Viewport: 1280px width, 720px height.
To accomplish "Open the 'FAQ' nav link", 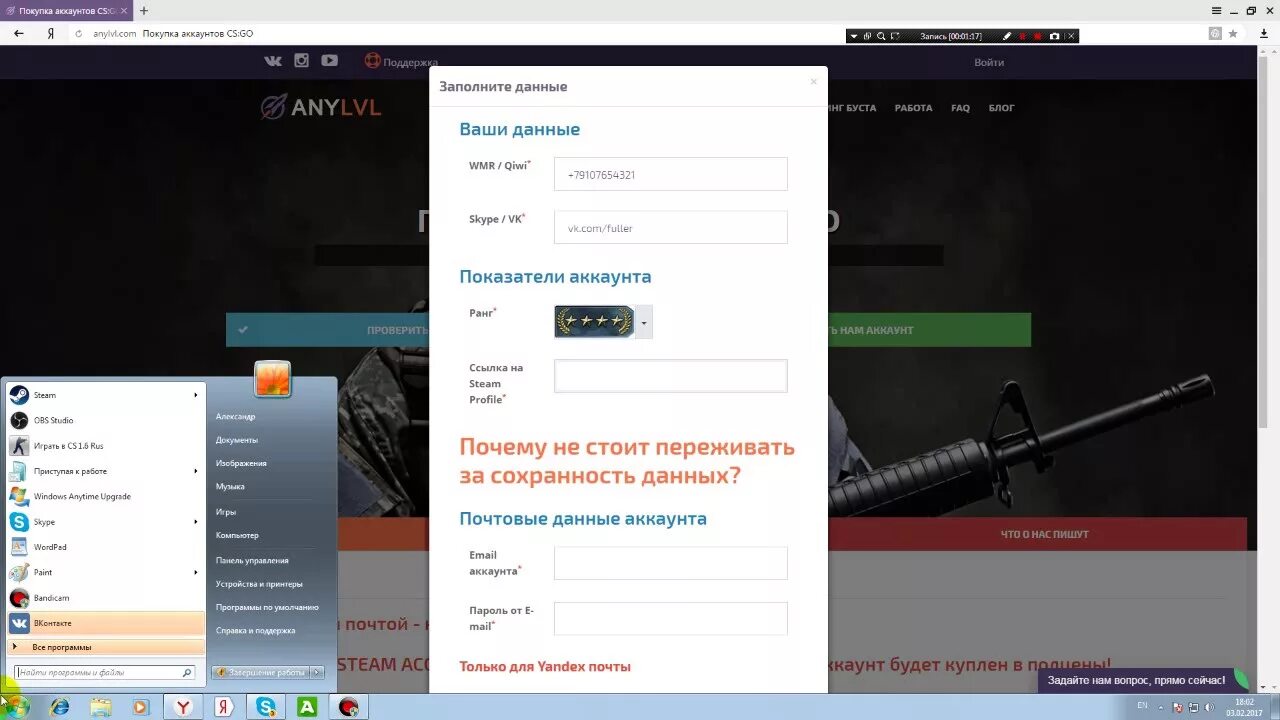I will [960, 108].
